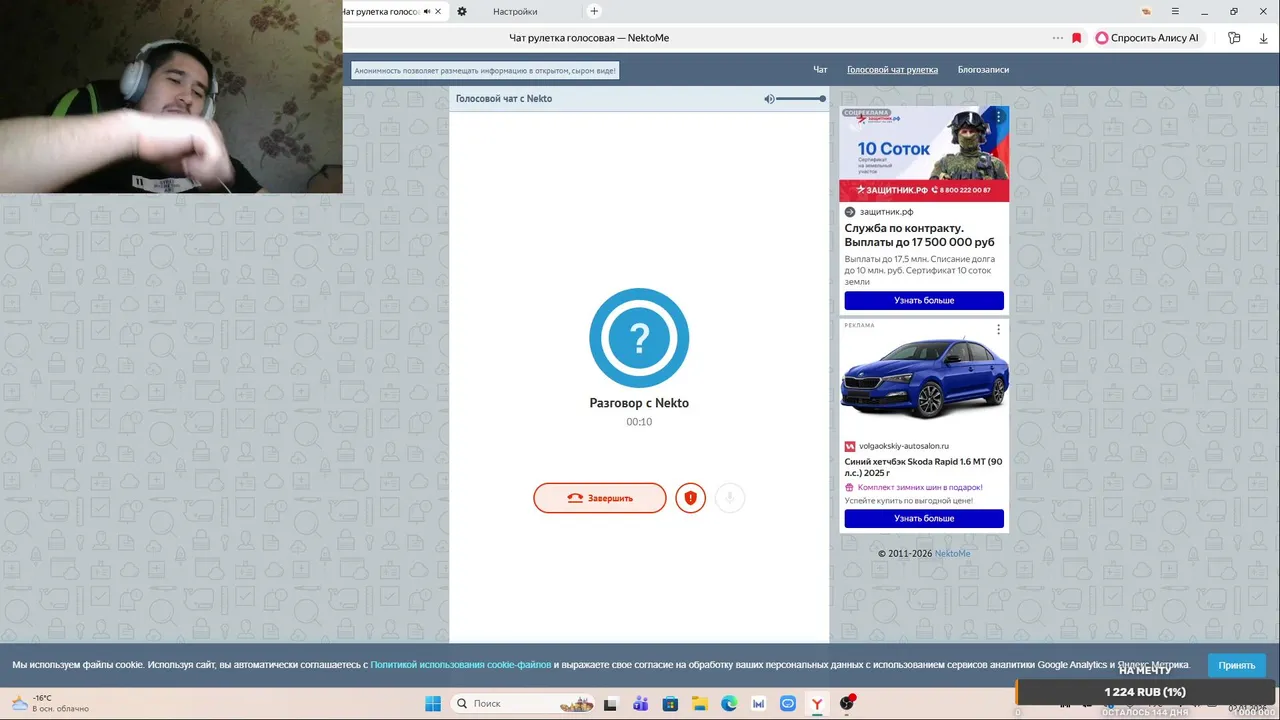Switch to the Настройки tab
This screenshot has width=1280, height=720.
[x=515, y=12]
